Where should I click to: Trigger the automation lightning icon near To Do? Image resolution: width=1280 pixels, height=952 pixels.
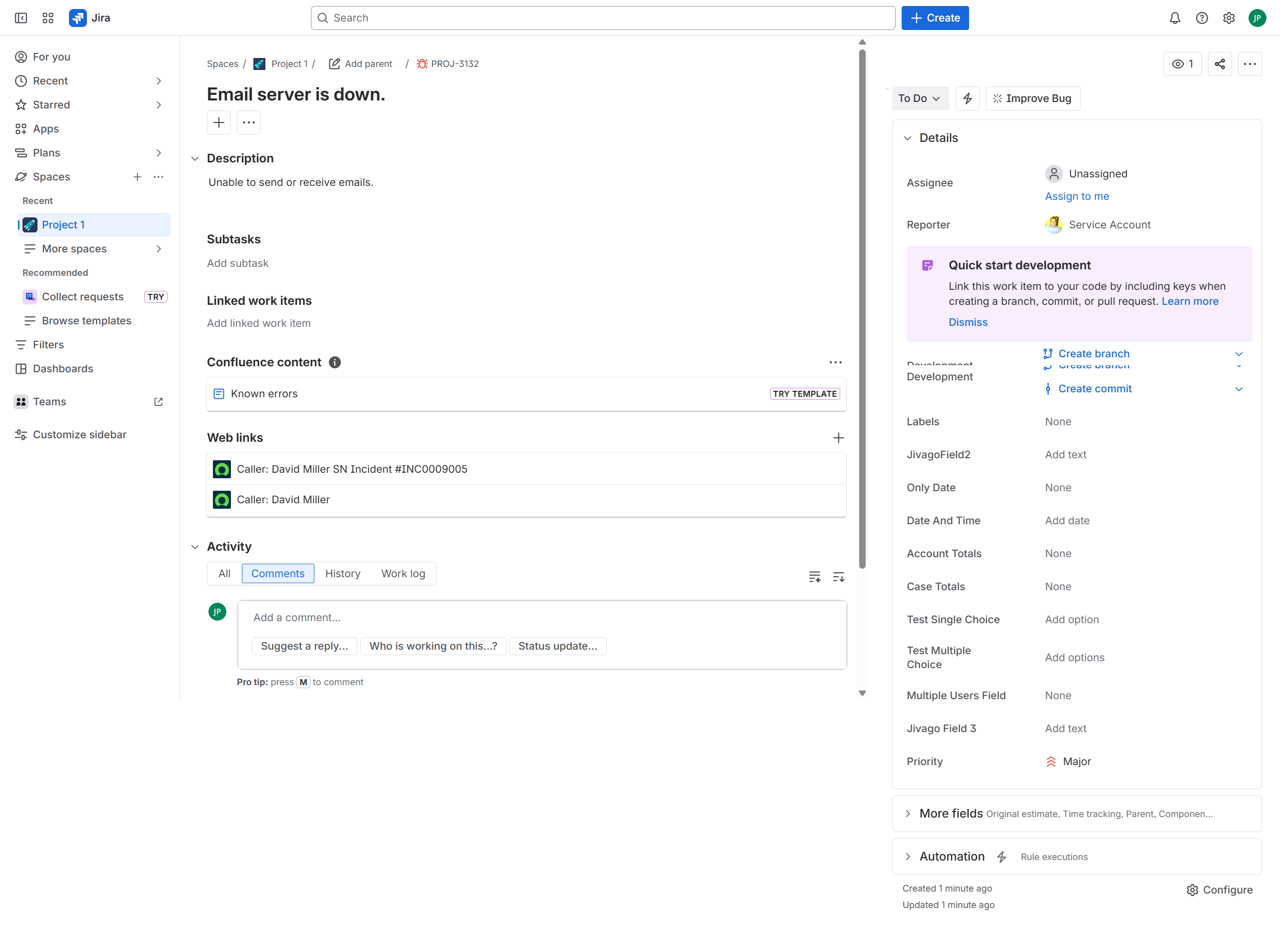click(x=967, y=98)
